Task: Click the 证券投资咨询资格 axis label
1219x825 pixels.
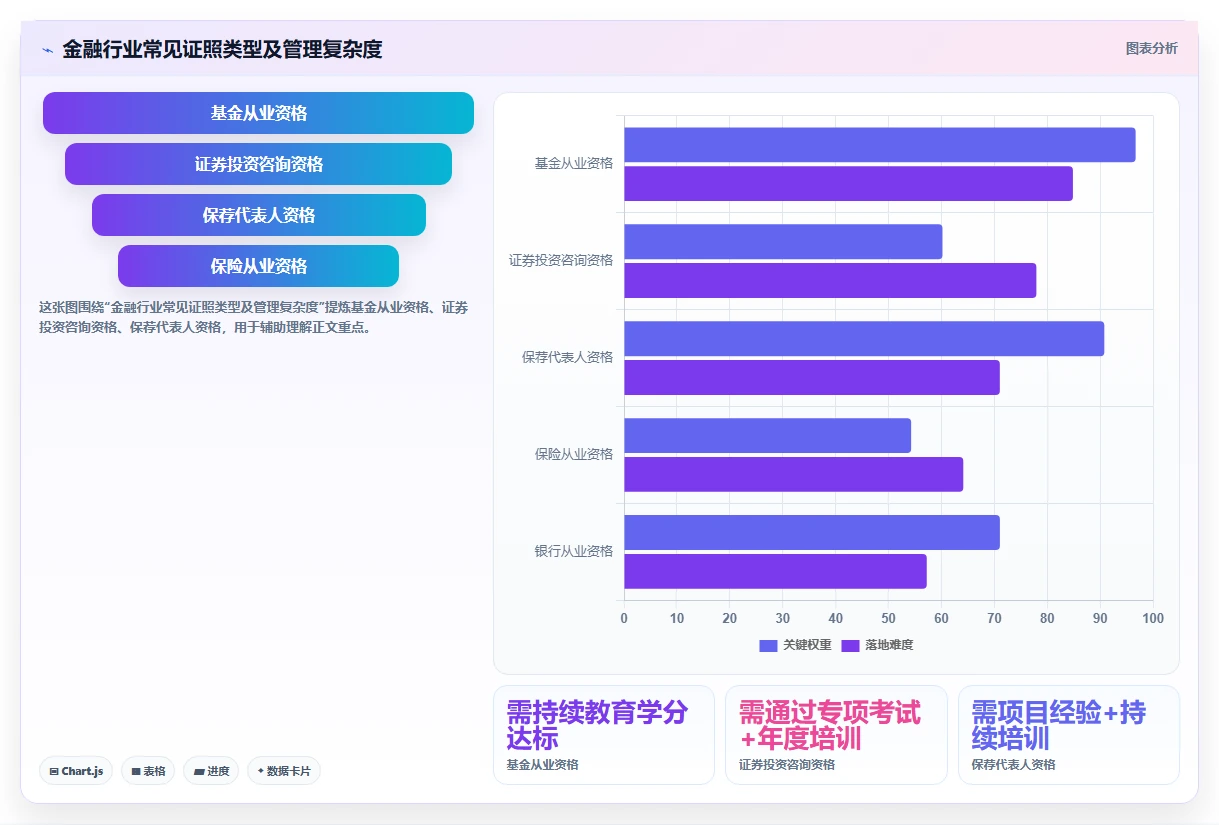Action: (x=561, y=260)
